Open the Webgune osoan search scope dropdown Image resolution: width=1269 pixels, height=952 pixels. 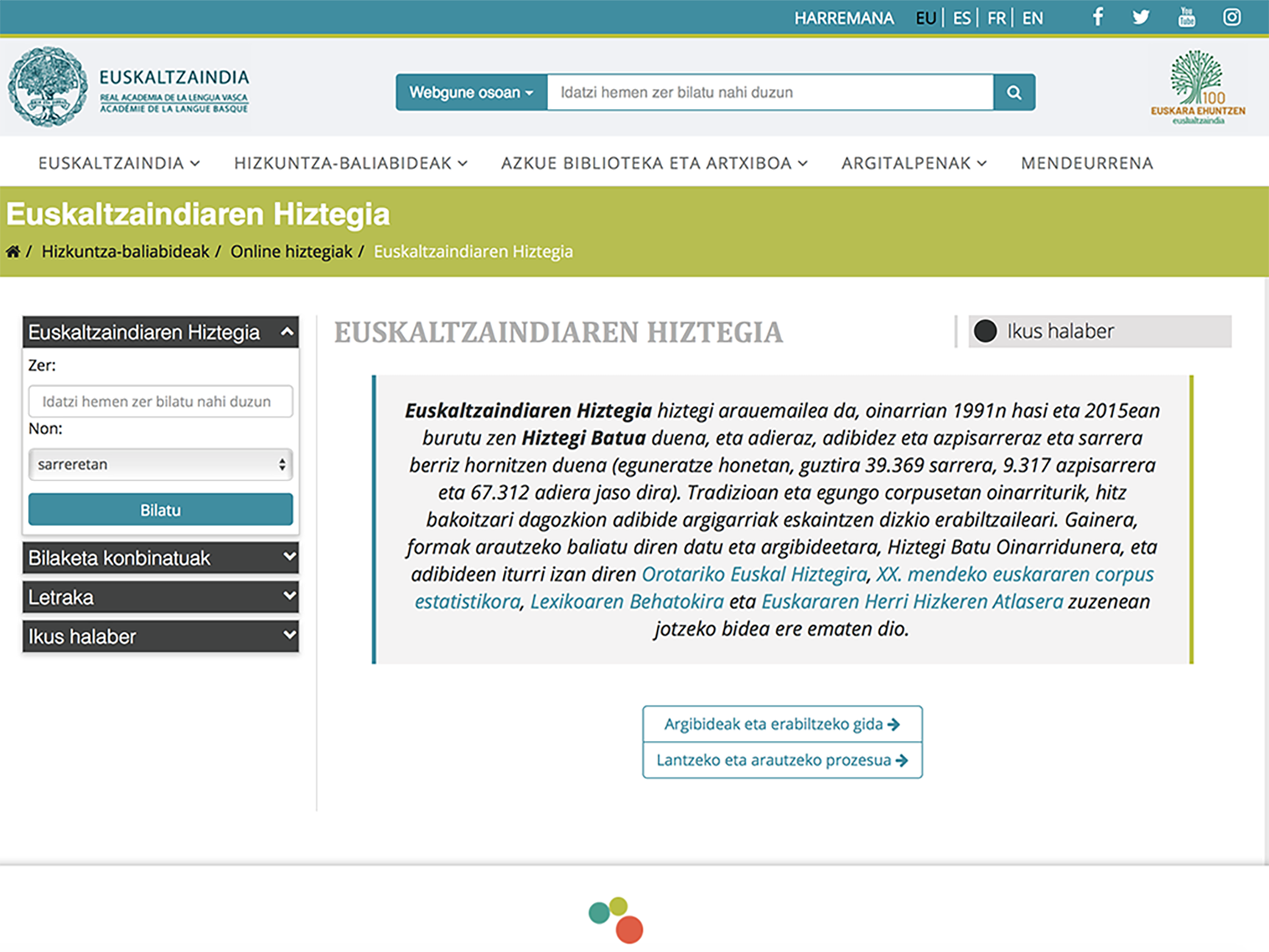point(470,92)
